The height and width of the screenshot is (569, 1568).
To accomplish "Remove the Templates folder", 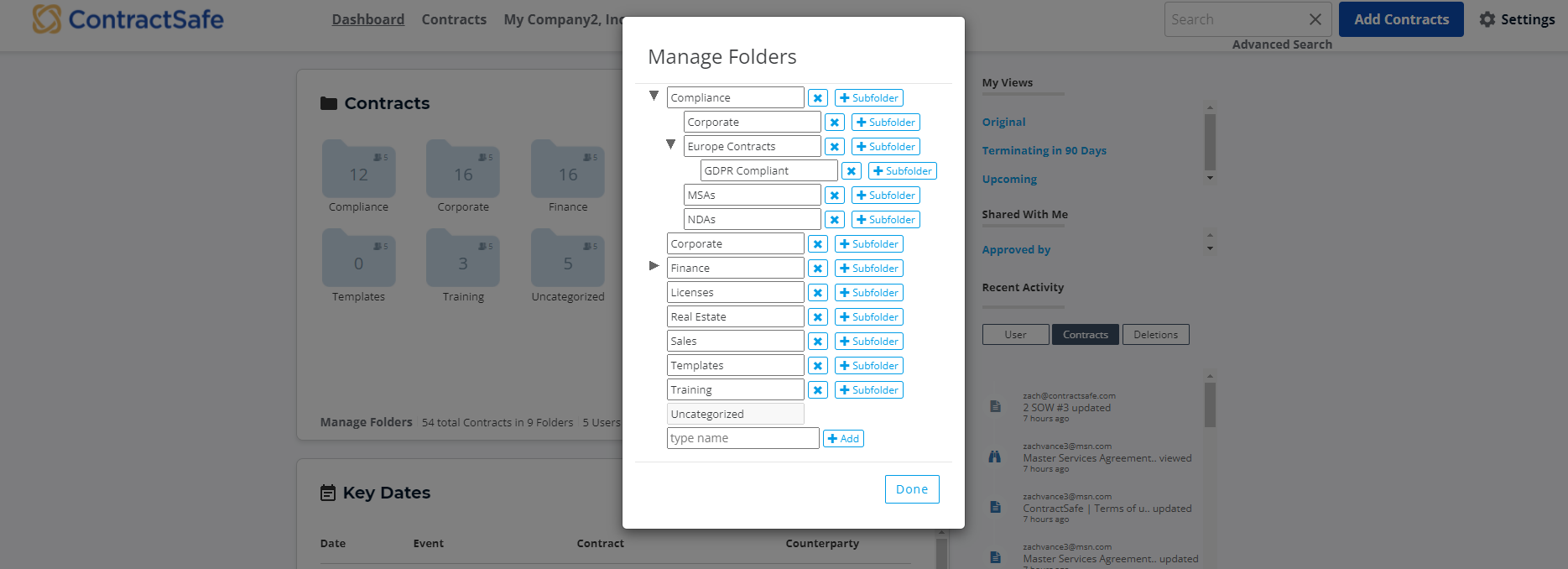I will pos(818,366).
